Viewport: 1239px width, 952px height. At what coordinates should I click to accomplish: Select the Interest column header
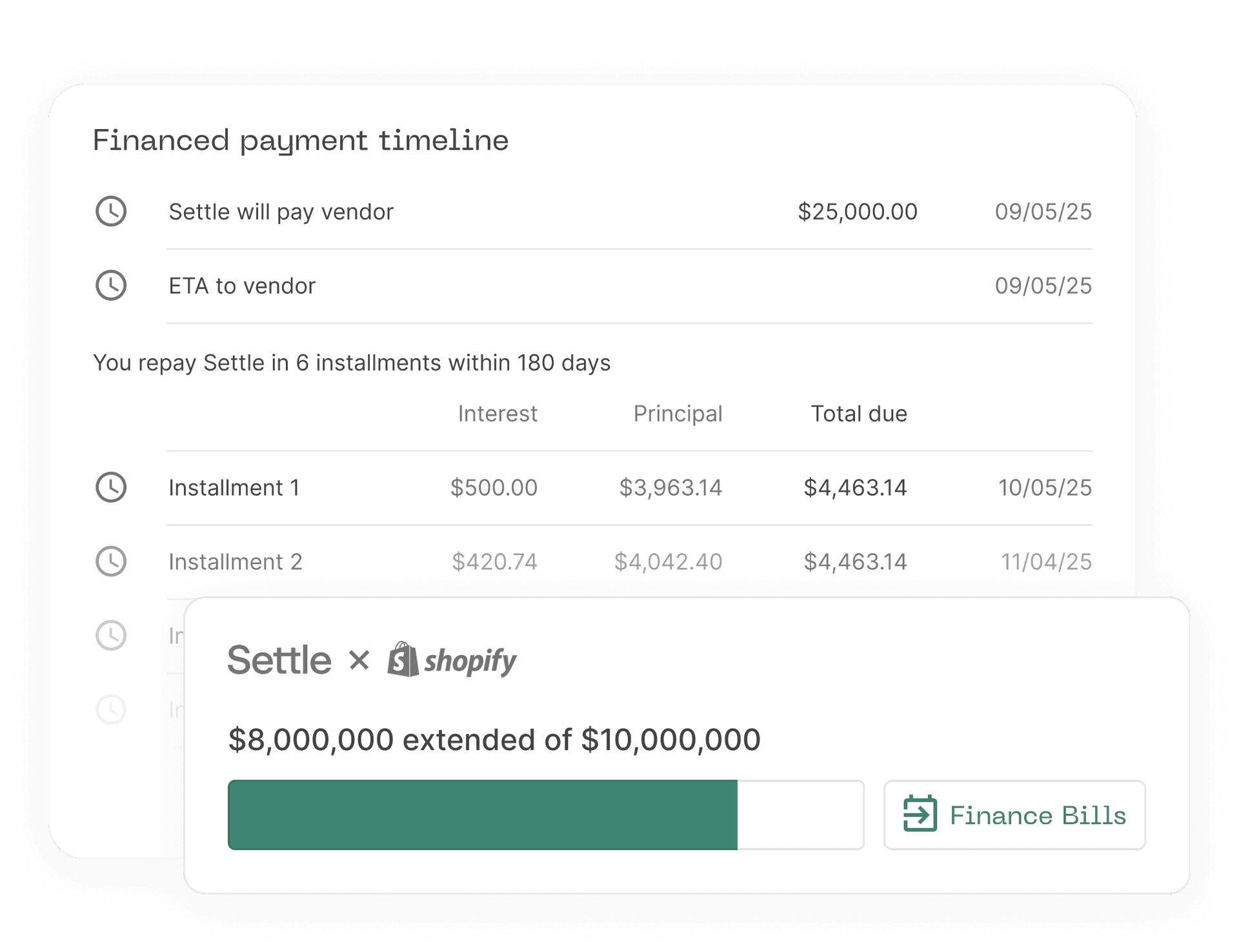tap(498, 414)
